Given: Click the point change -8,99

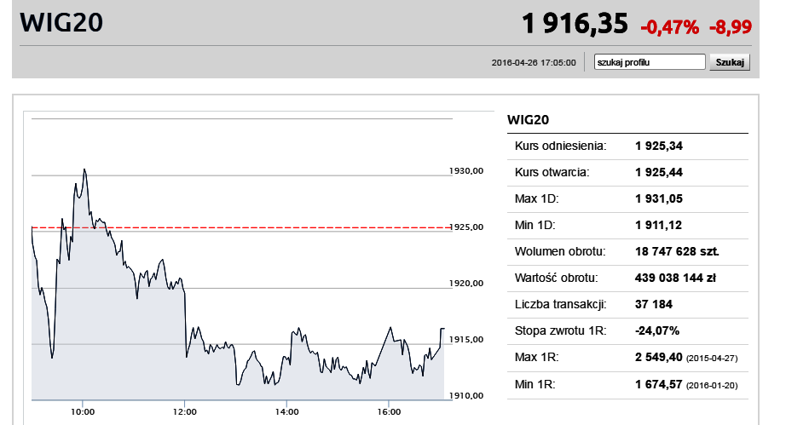Looking at the screenshot, I should coord(730,27).
